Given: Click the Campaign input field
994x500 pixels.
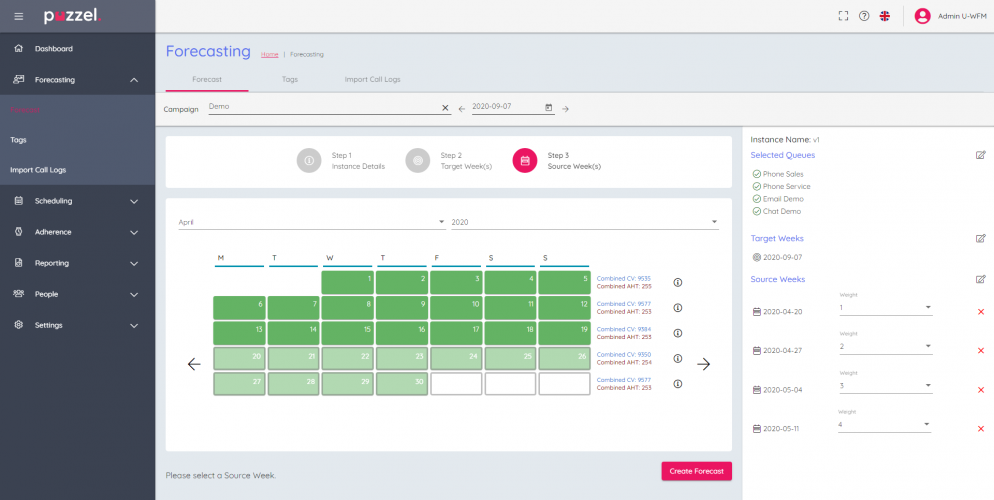Looking at the screenshot, I should tap(323, 107).
